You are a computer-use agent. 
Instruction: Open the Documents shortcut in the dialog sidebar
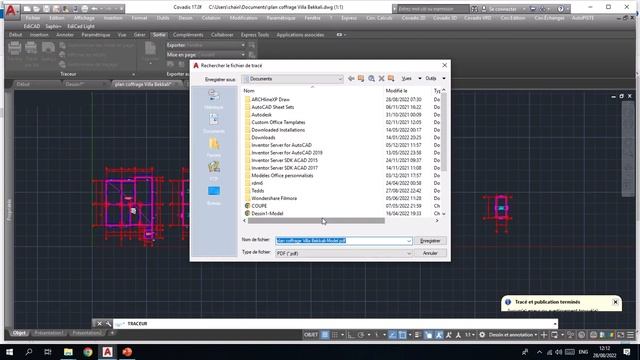214,123
